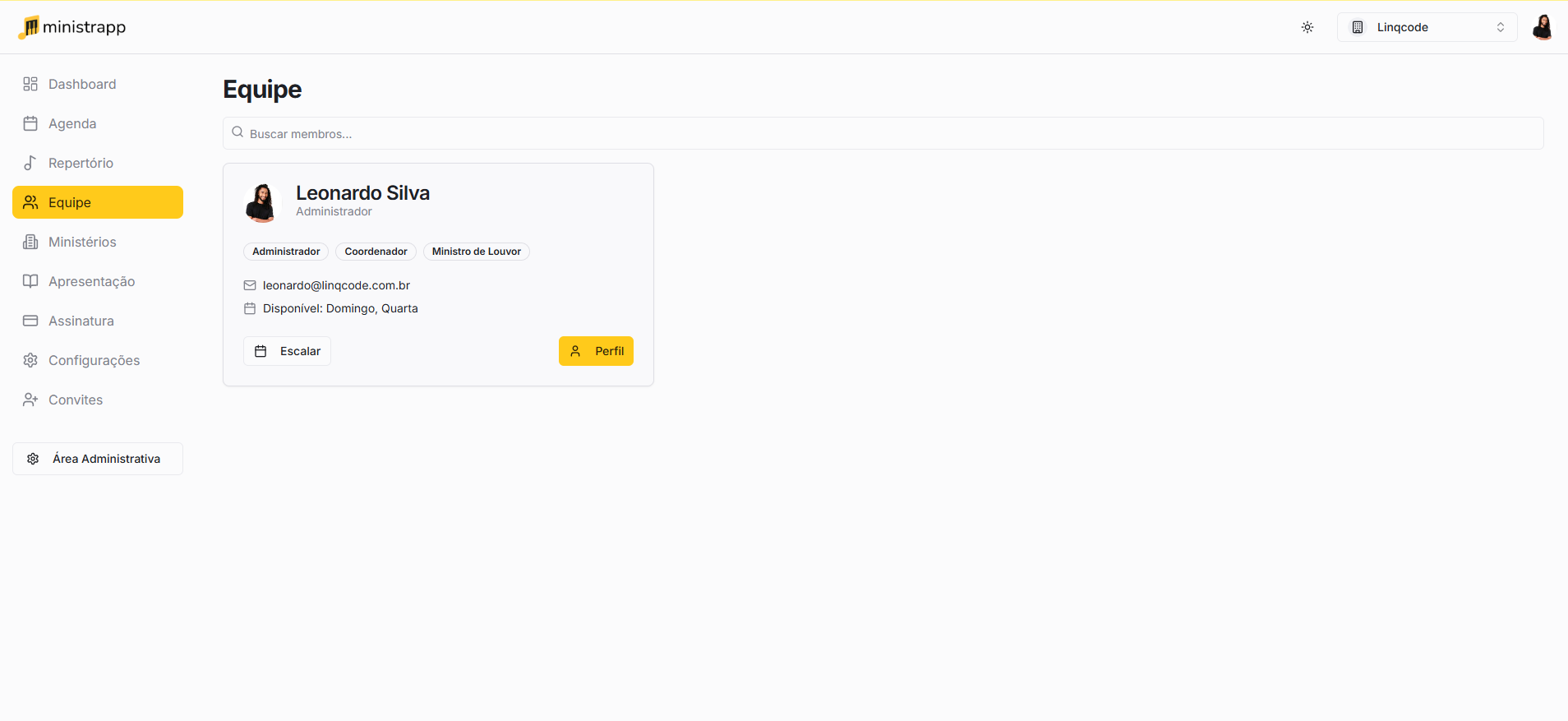Viewport: 1568px width, 721px height.
Task: Open Leonardo Silva's Perfil
Action: coord(596,351)
